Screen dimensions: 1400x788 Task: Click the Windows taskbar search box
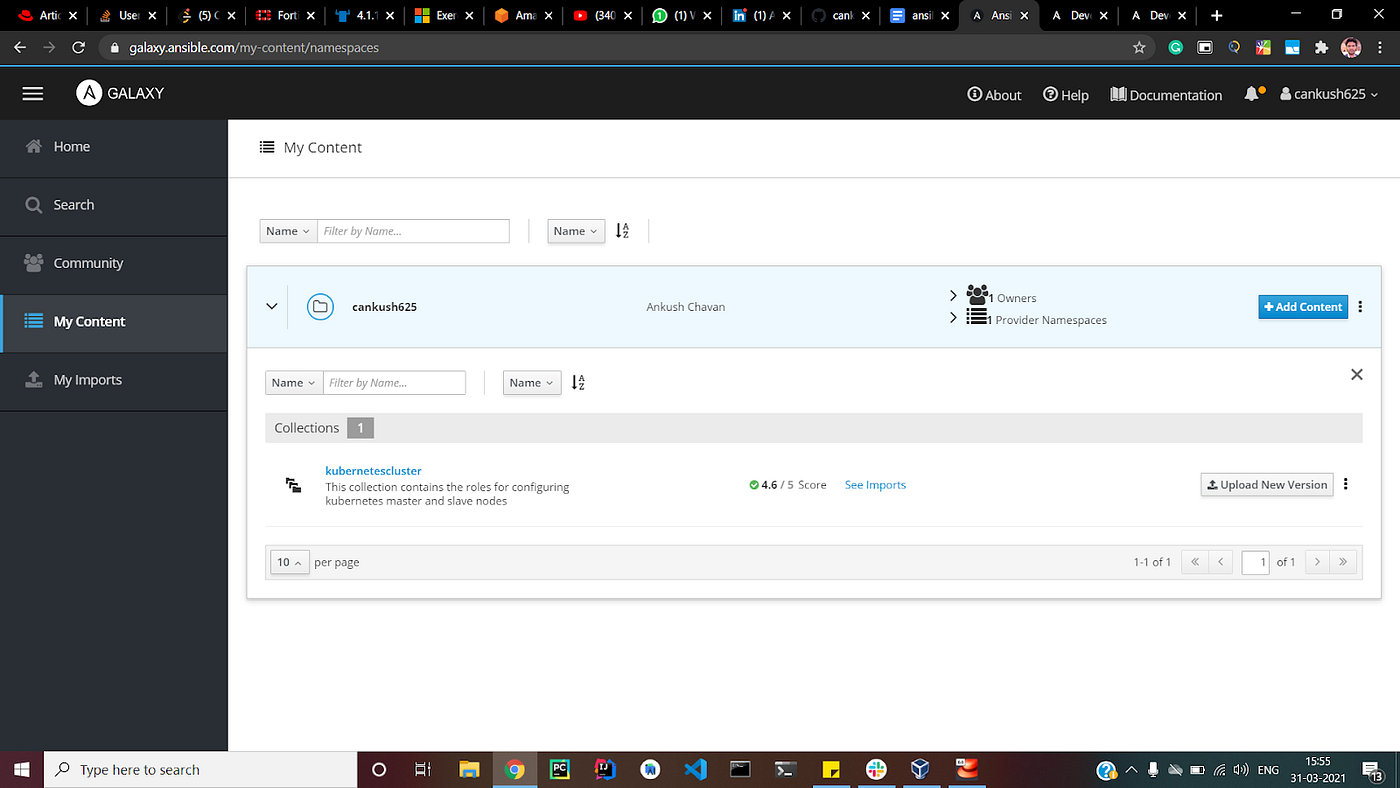tap(201, 769)
